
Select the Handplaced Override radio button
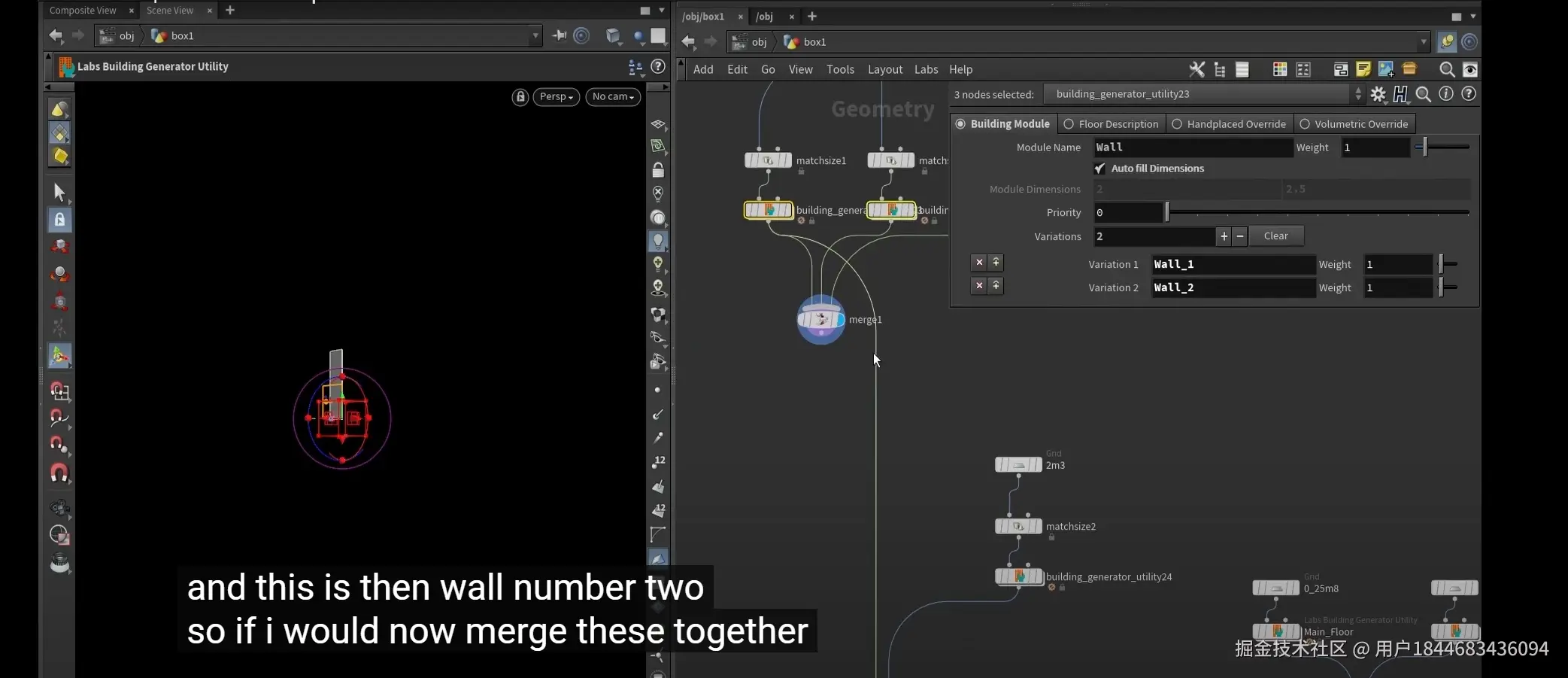[x=1177, y=124]
